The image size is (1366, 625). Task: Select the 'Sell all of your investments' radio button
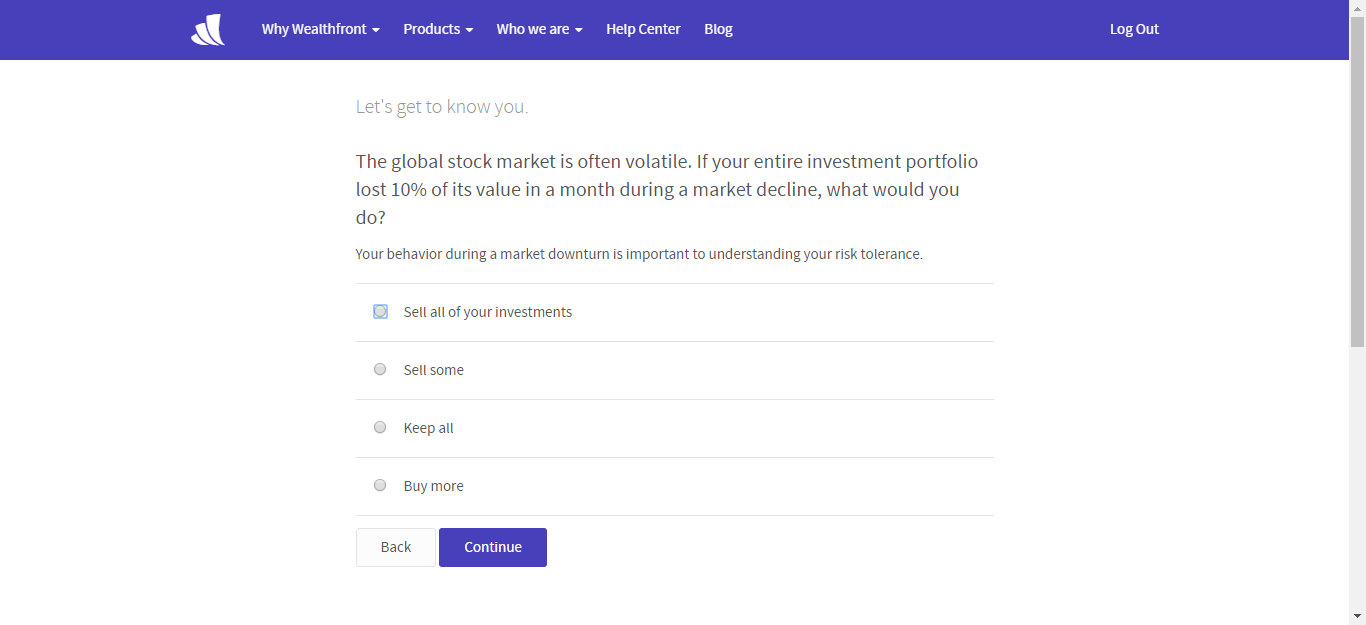380,312
